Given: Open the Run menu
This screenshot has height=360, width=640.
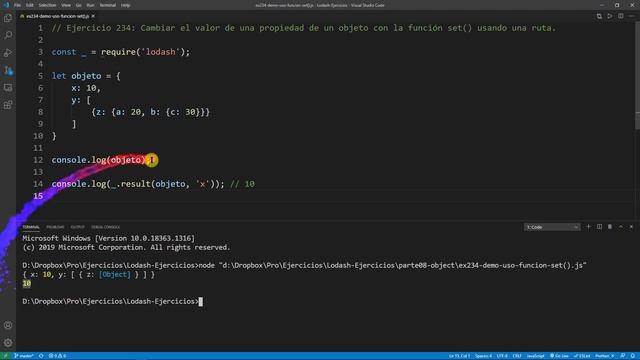Looking at the screenshot, I should (x=90, y=5).
